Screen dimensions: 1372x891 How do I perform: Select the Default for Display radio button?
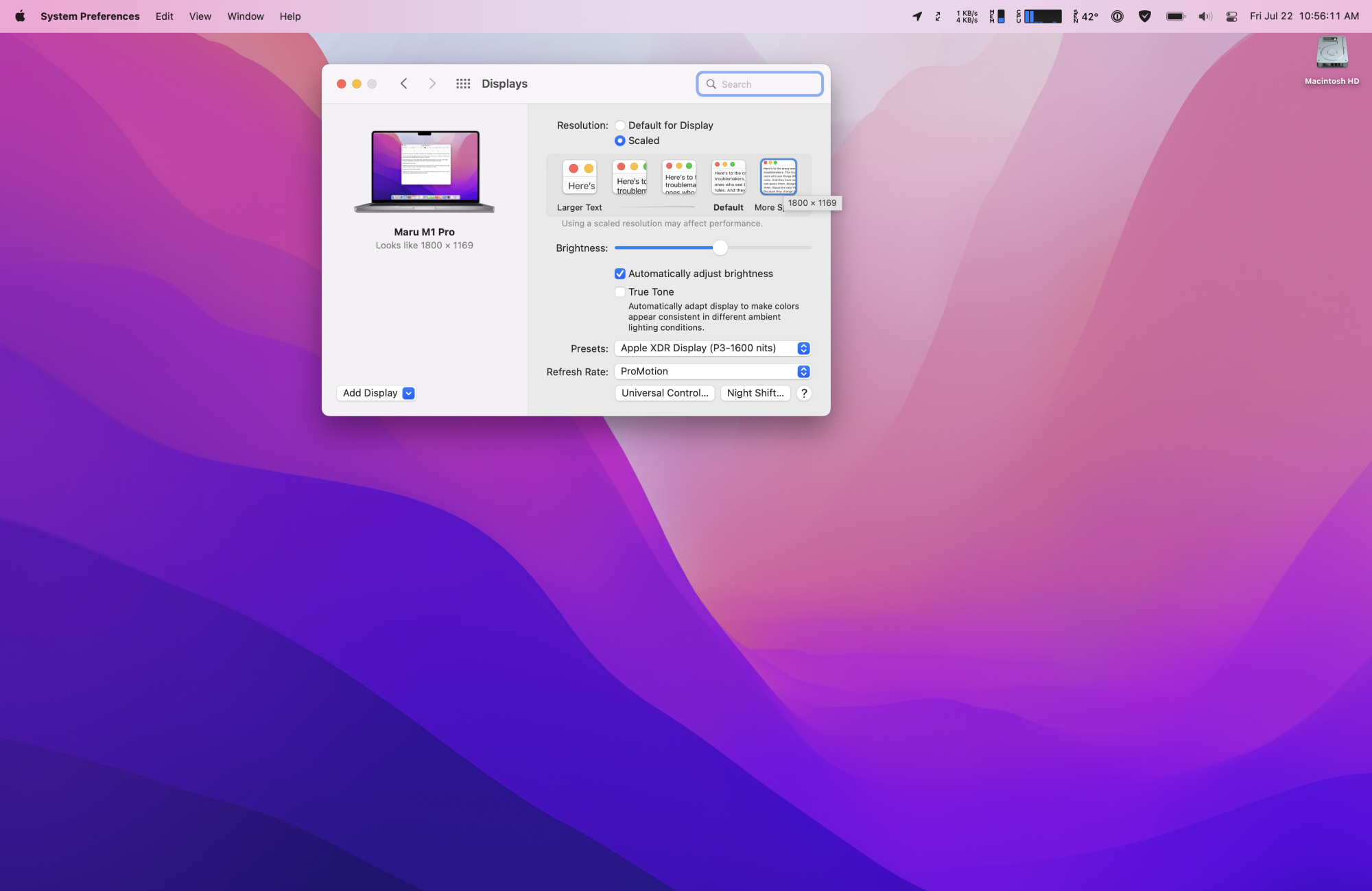click(620, 126)
